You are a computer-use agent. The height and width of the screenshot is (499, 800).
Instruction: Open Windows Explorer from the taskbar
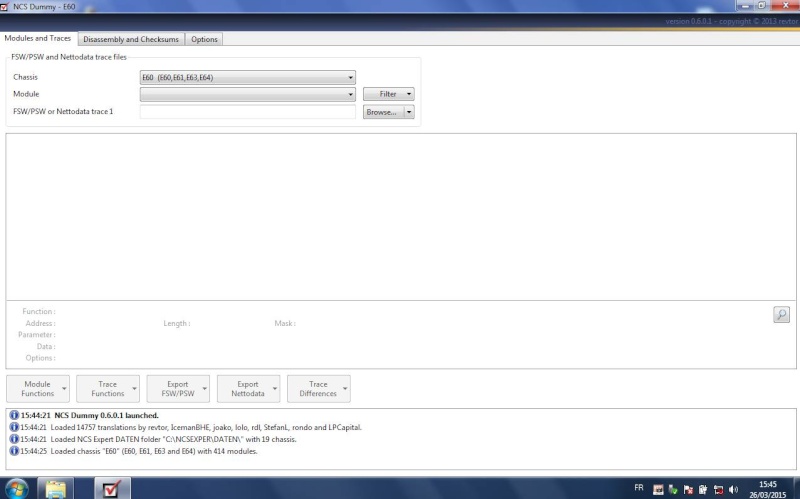pyautogui.click(x=56, y=489)
